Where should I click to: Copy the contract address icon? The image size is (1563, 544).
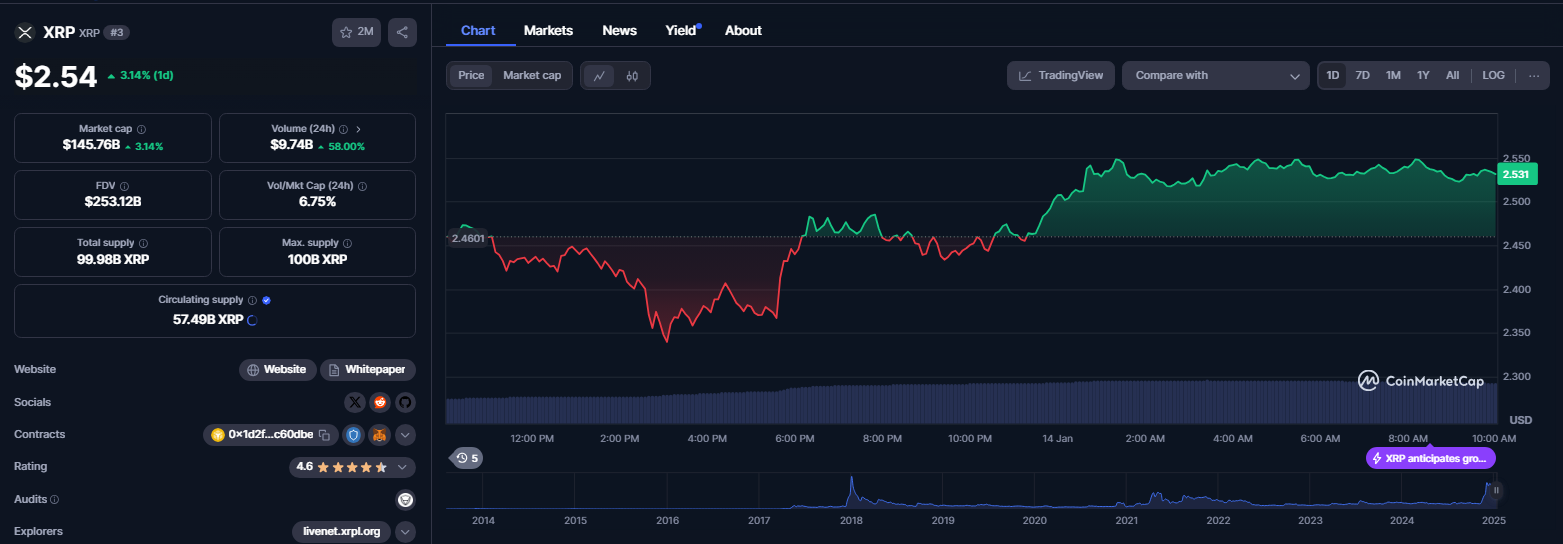[324, 435]
